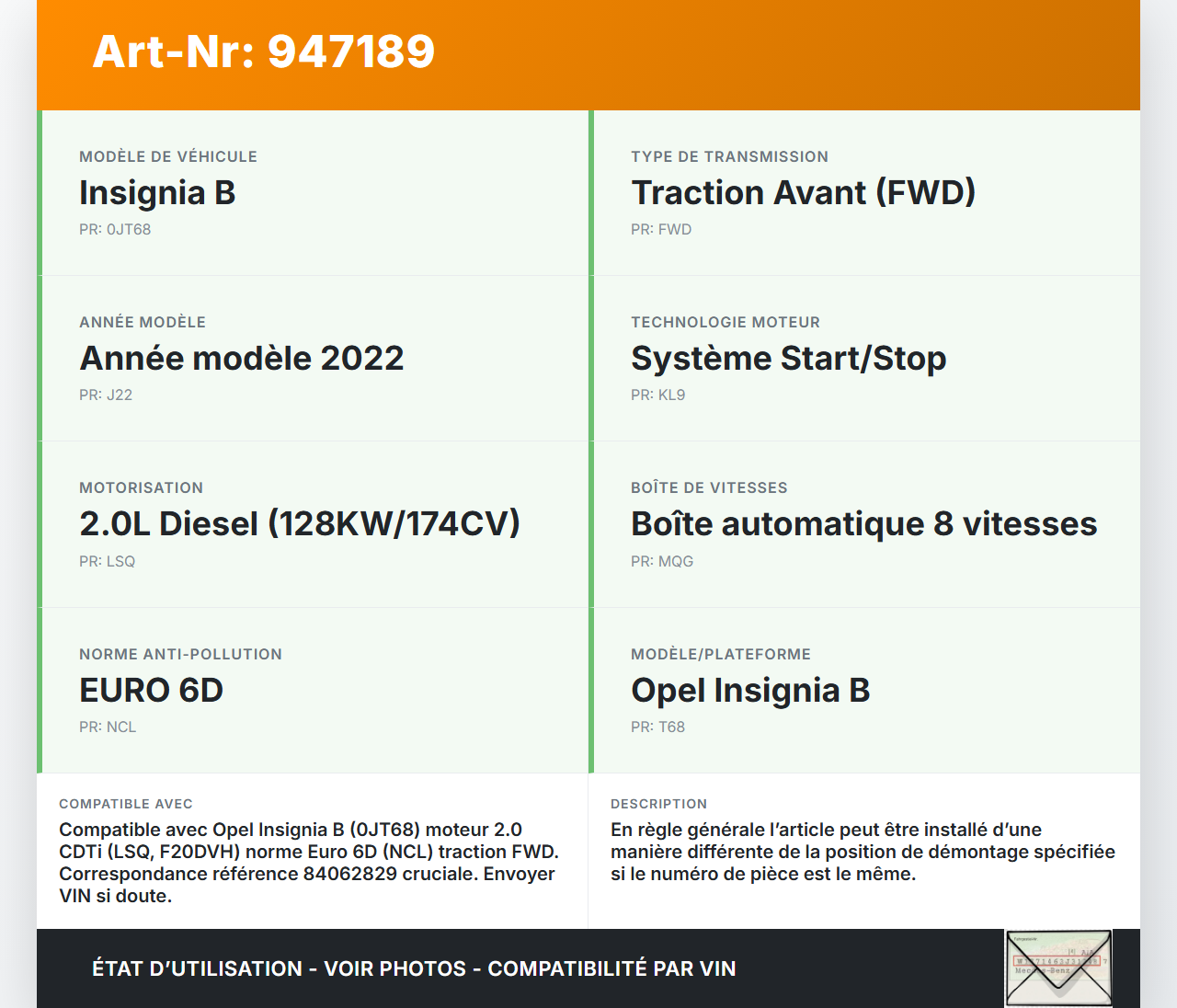The width and height of the screenshot is (1177, 1008).
Task: Select the 'Opel Insignia B' platform value
Action: [750, 691]
